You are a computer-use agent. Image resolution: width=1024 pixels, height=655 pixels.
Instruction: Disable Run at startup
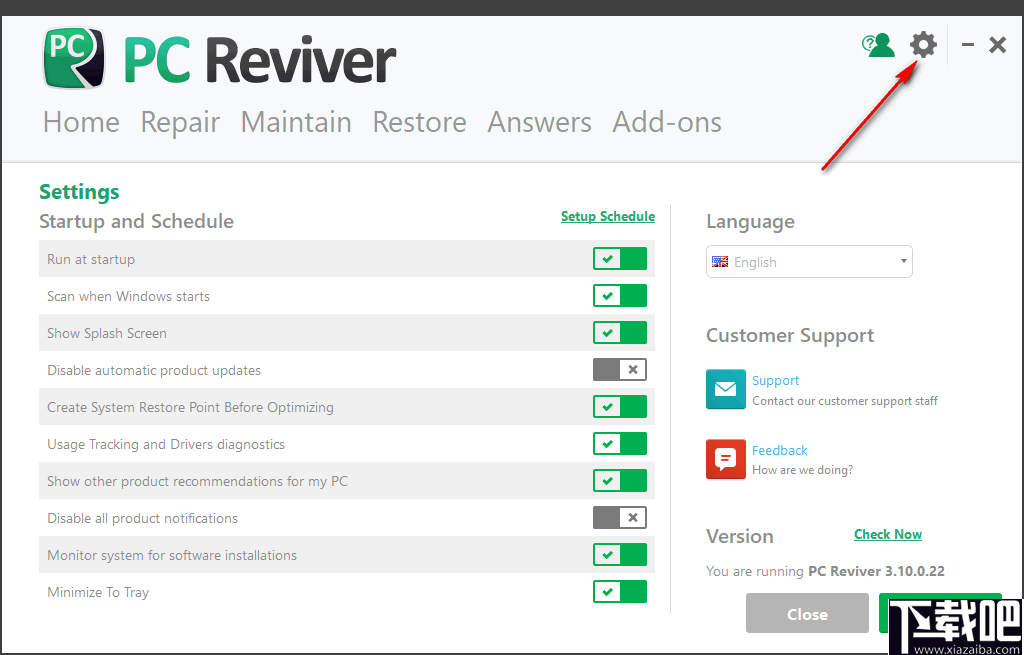click(620, 258)
